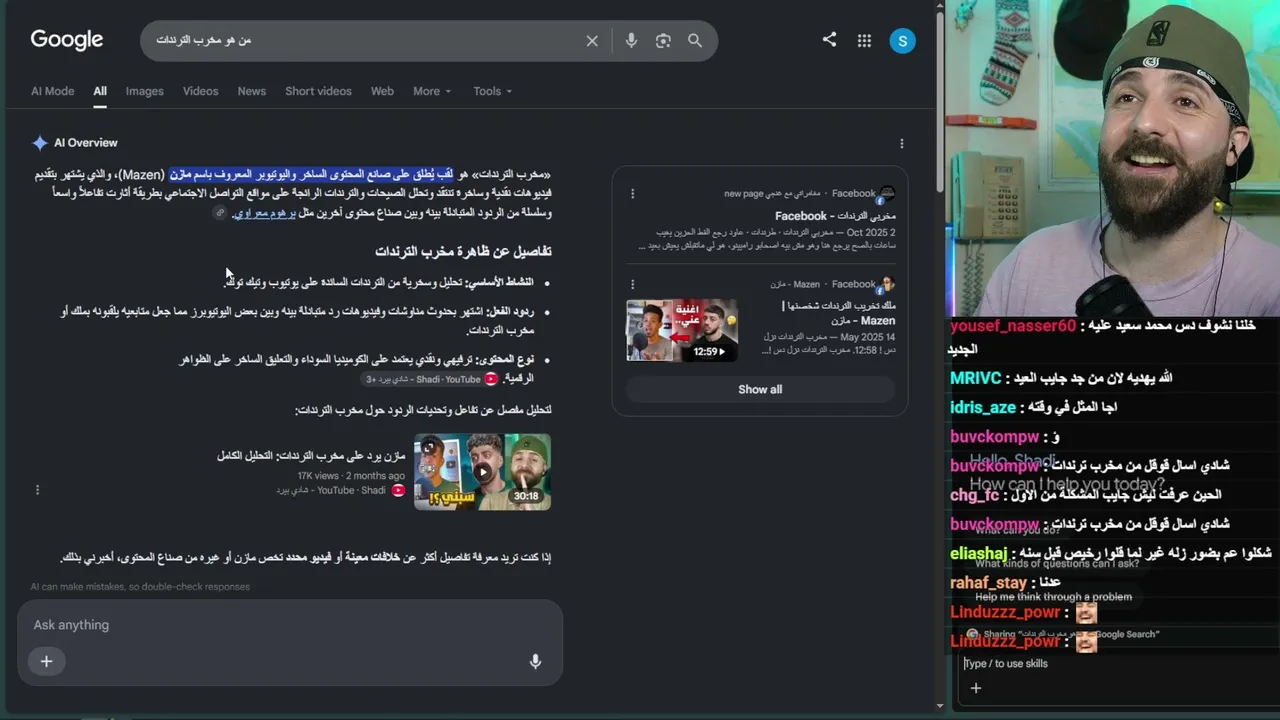Click the magnifier search icon

tap(695, 41)
